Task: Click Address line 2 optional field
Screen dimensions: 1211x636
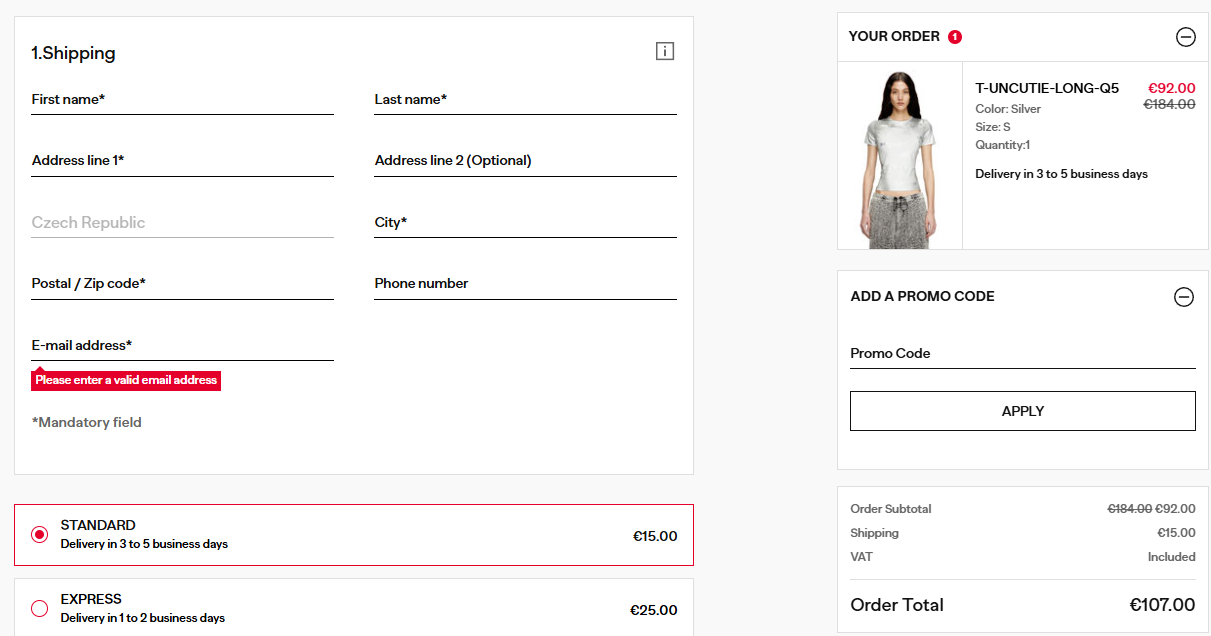Action: (525, 161)
